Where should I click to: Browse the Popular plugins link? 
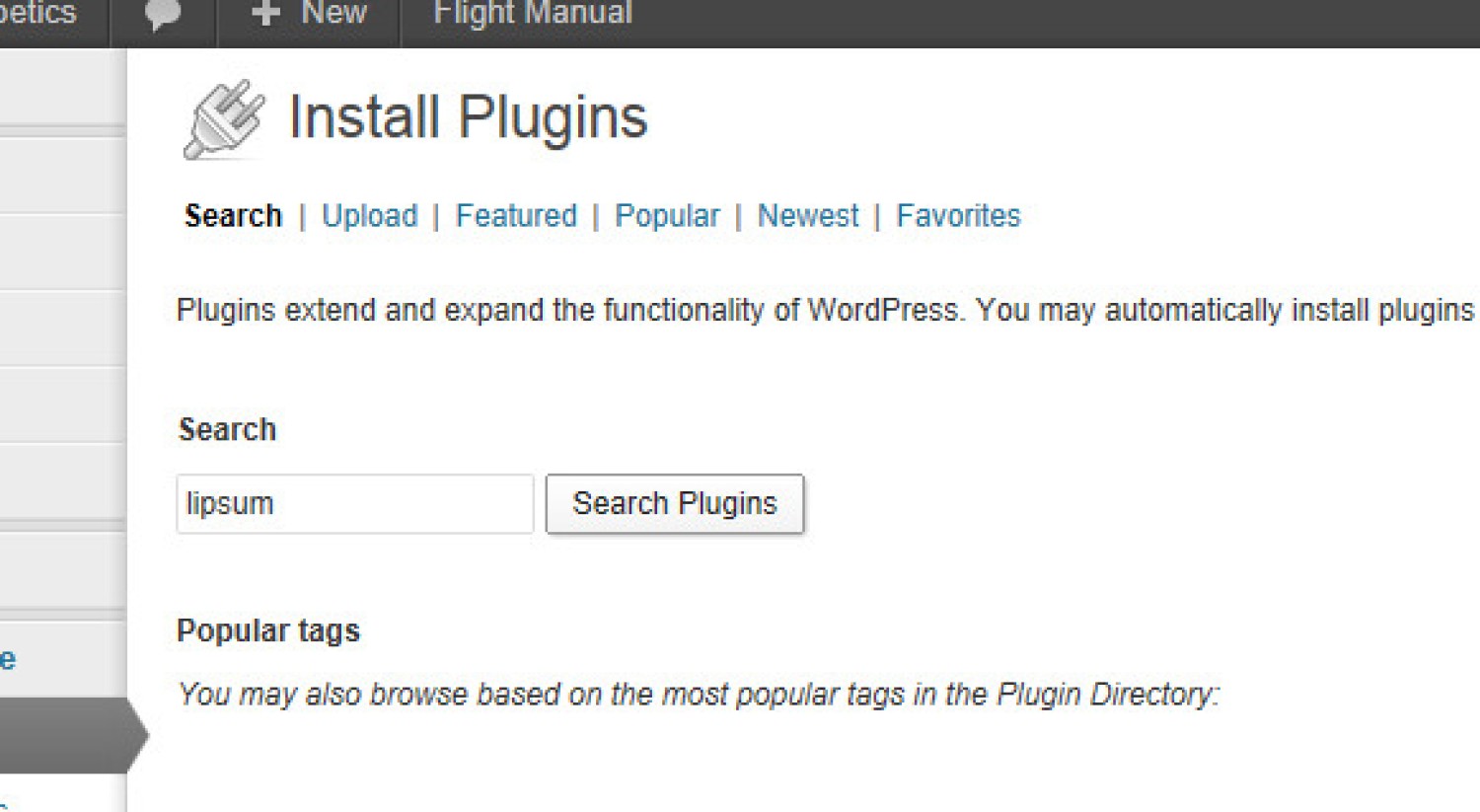click(667, 216)
